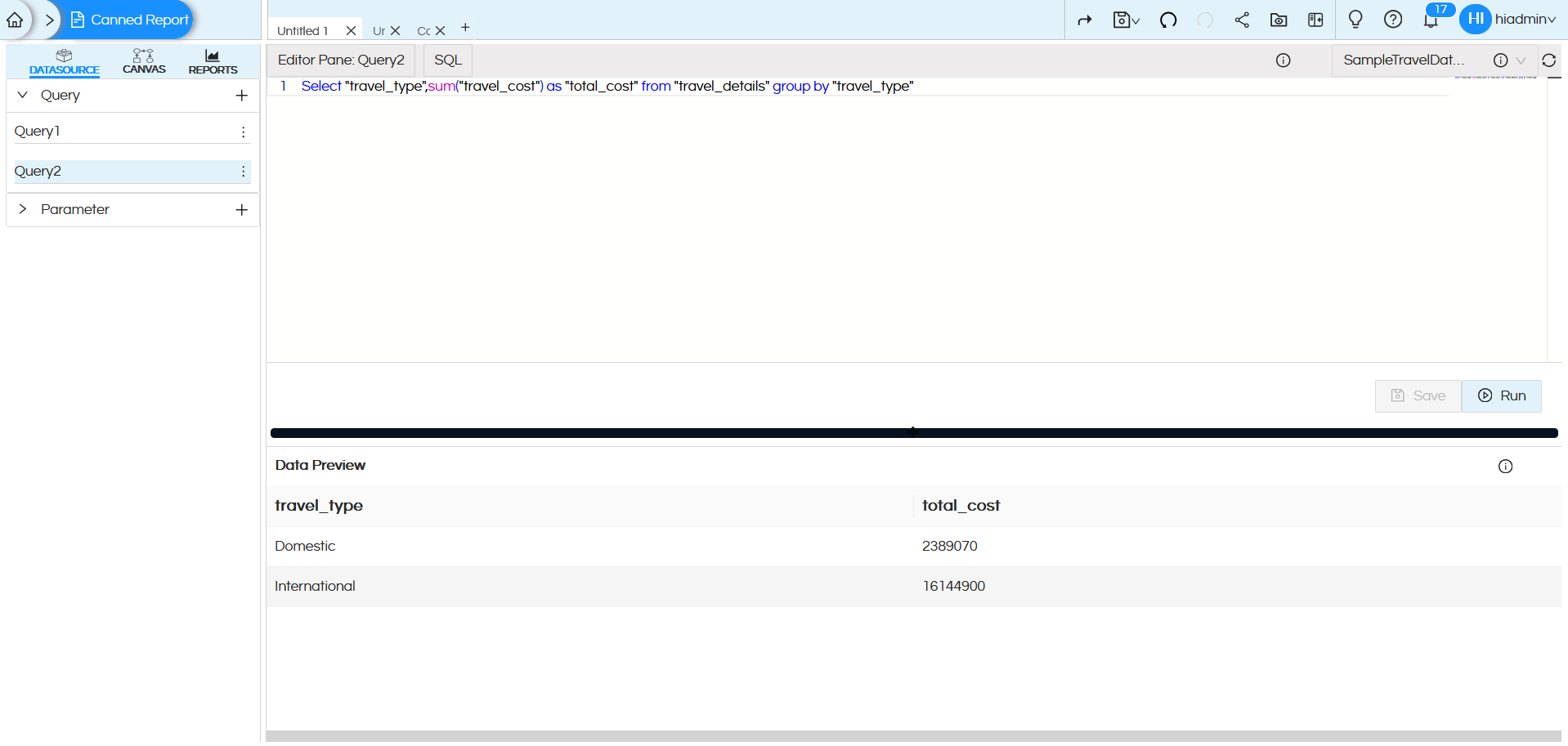Screen dimensions: 1568x746
Task: Add a new query with the plus button
Action: [x=241, y=96]
